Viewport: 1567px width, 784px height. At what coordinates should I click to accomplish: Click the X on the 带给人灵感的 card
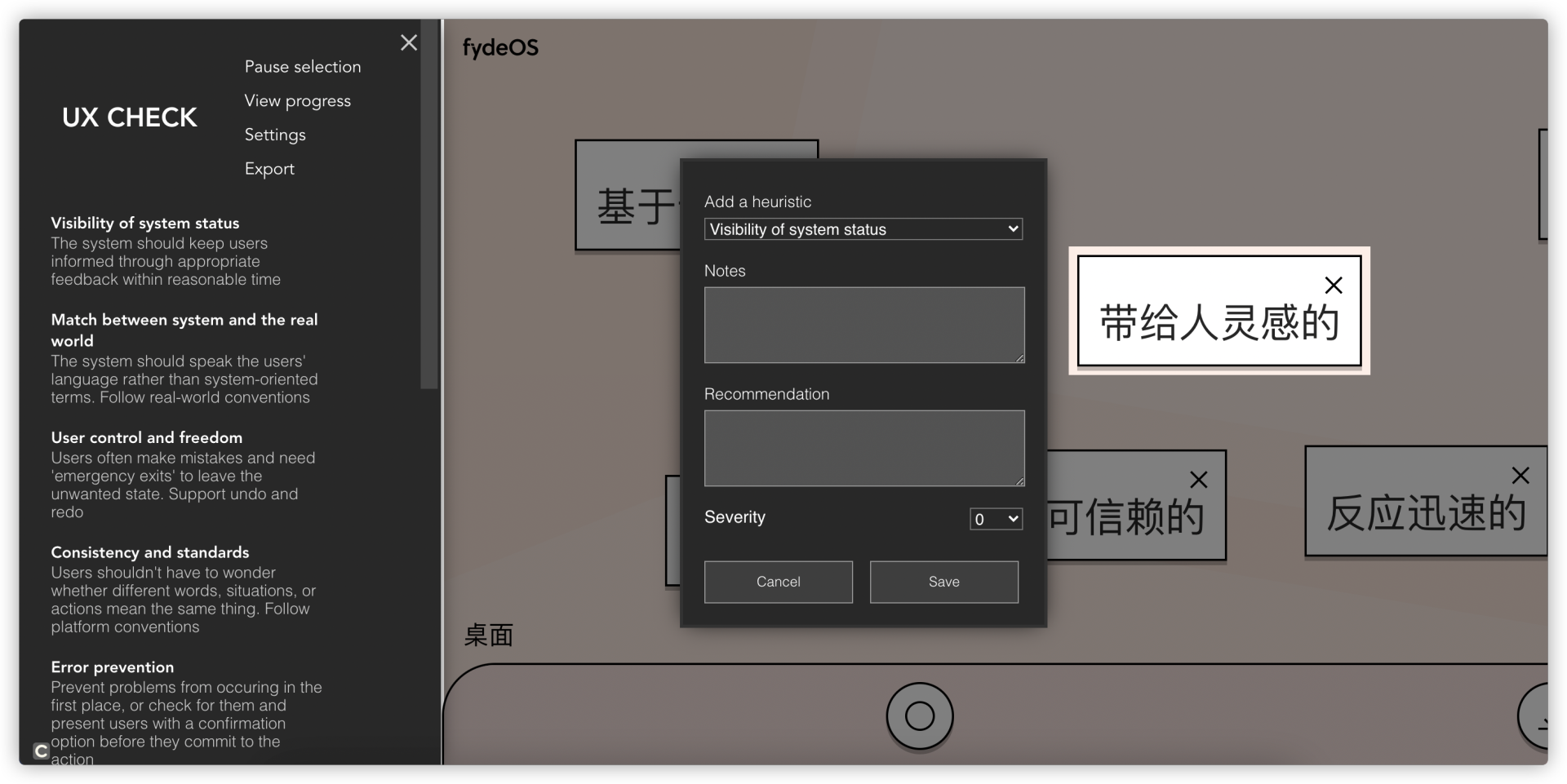pyautogui.click(x=1334, y=285)
